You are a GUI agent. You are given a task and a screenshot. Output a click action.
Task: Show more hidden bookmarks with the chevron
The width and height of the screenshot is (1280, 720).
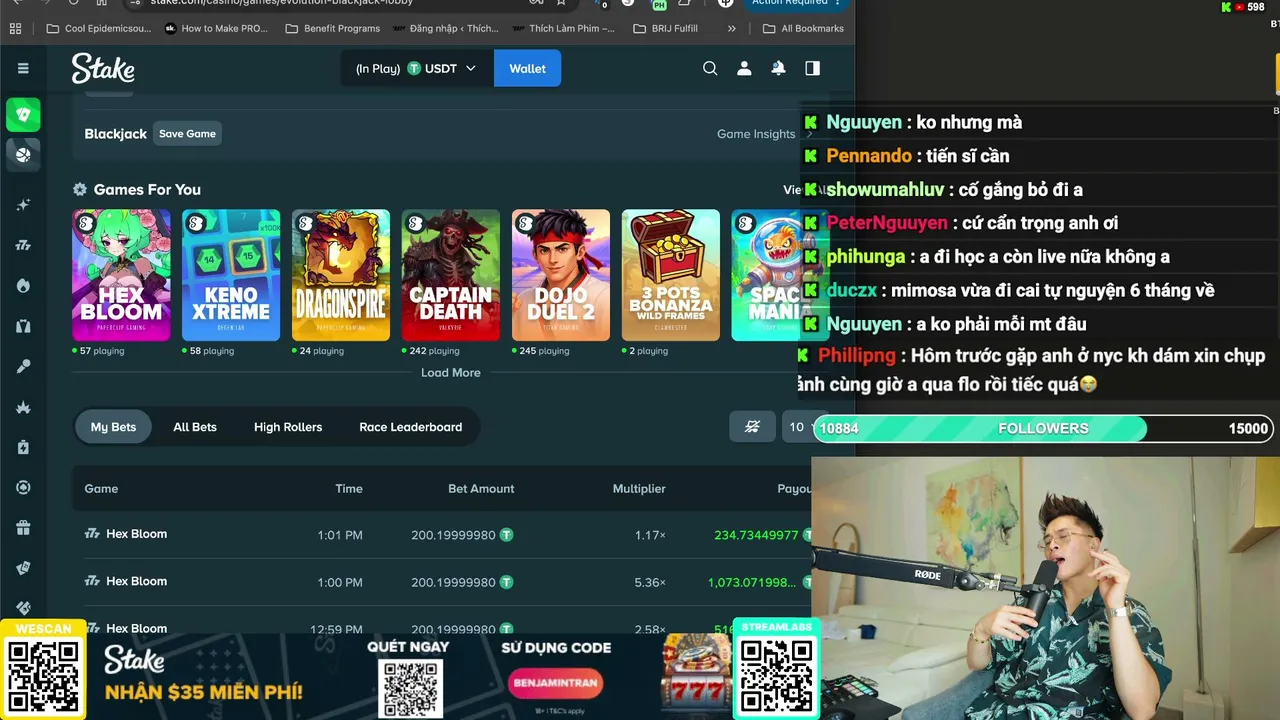coord(732,28)
